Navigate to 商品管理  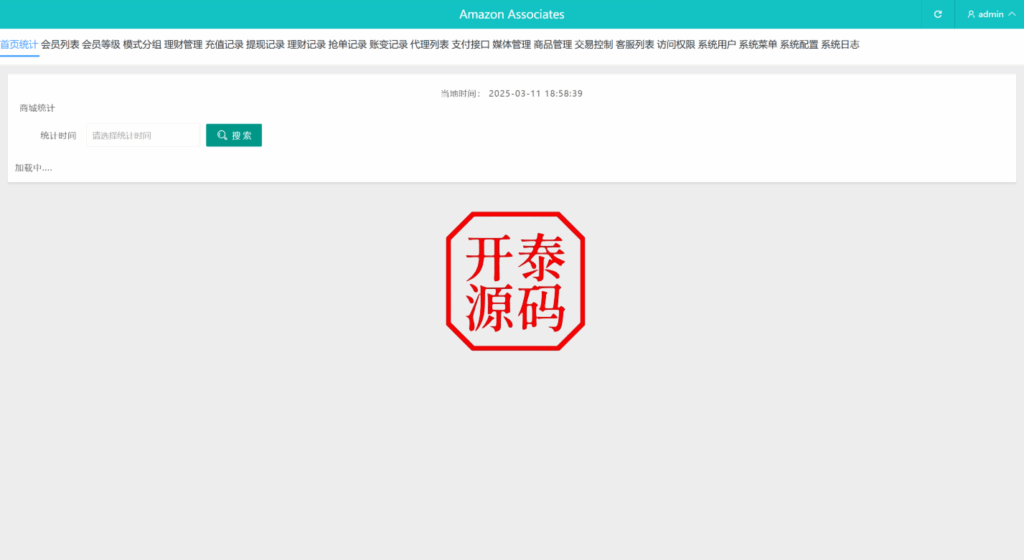pos(552,44)
